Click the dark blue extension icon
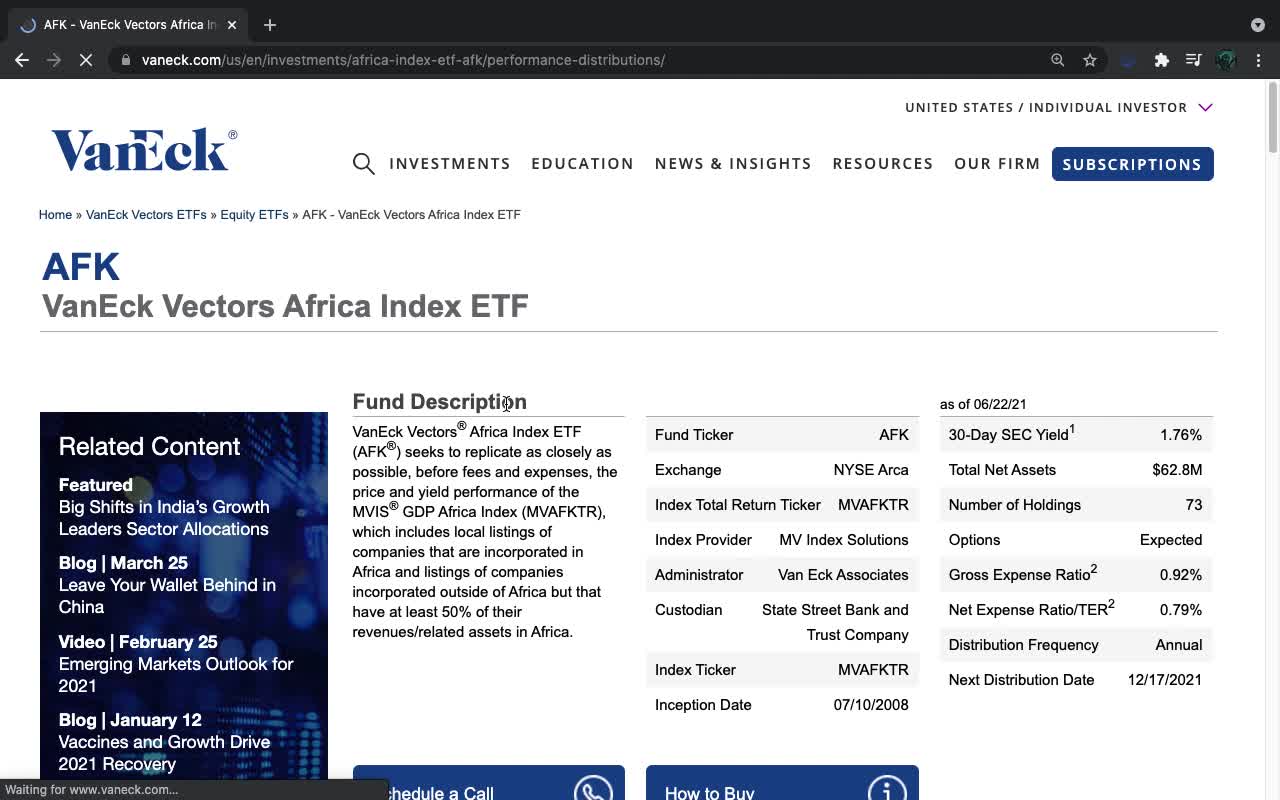Image resolution: width=1280 pixels, height=800 pixels. click(1128, 60)
